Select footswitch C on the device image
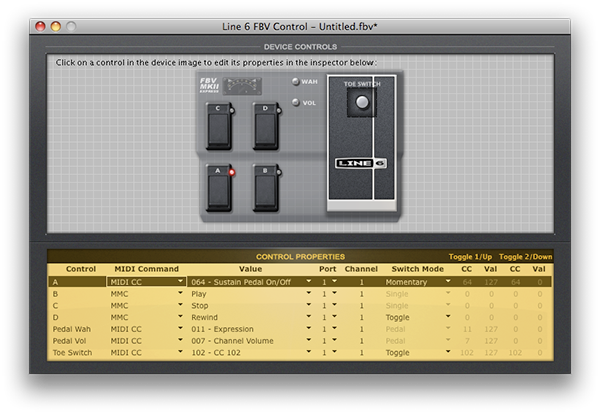 click(219, 126)
